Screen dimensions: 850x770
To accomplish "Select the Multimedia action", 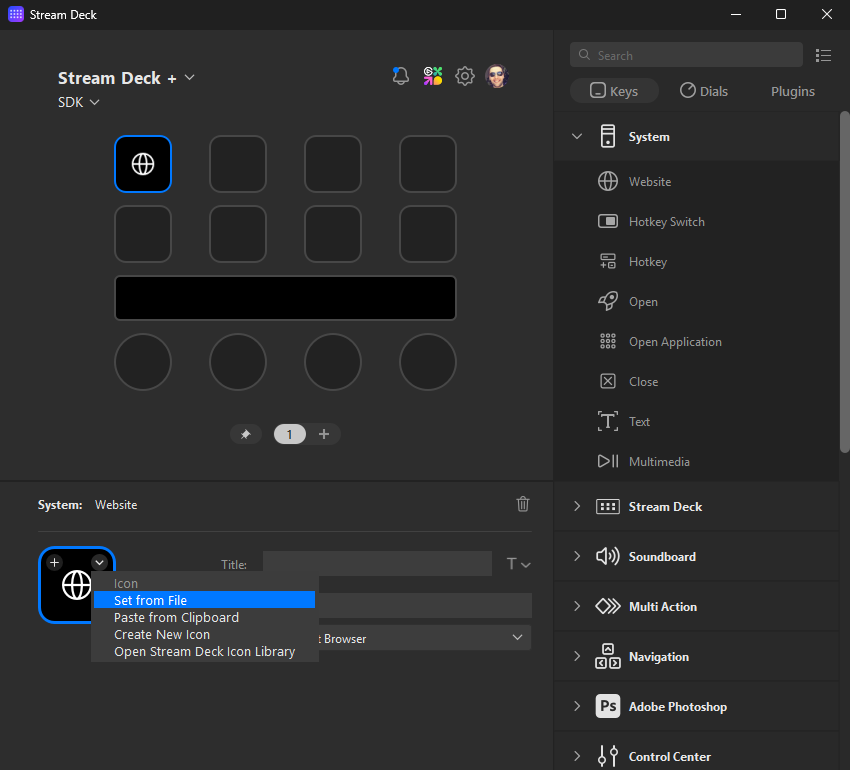I will [658, 462].
